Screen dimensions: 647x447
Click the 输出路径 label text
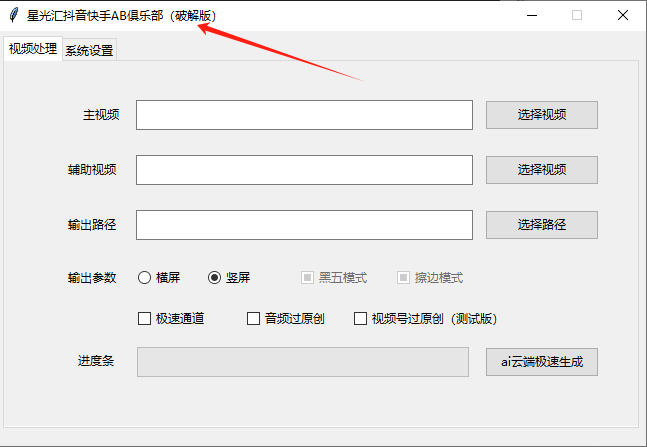coord(92,225)
